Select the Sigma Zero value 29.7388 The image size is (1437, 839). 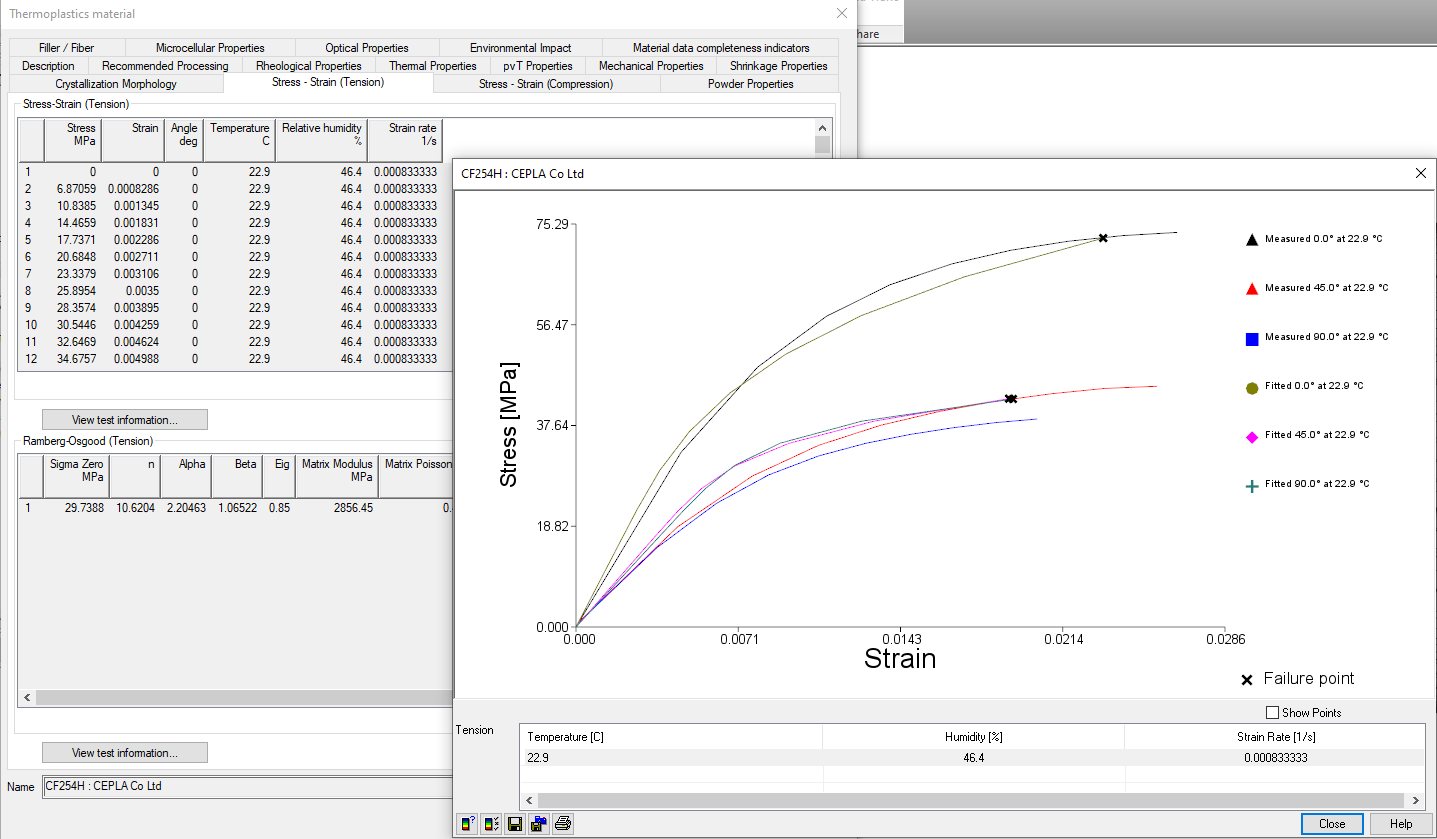click(x=76, y=508)
